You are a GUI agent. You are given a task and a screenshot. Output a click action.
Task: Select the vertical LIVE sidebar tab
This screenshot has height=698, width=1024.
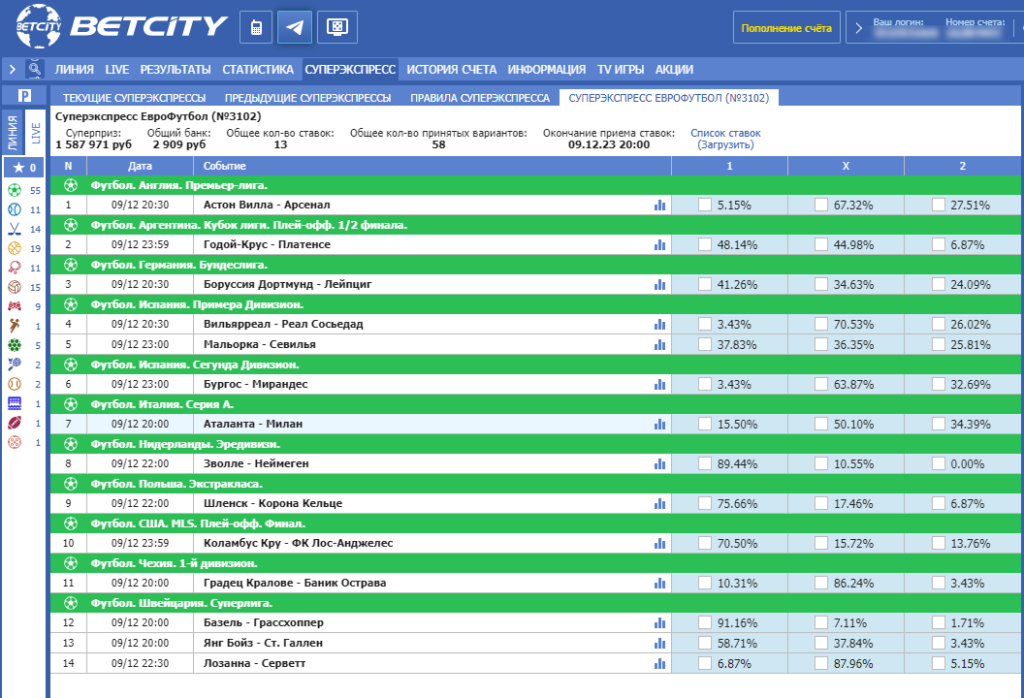[35, 133]
